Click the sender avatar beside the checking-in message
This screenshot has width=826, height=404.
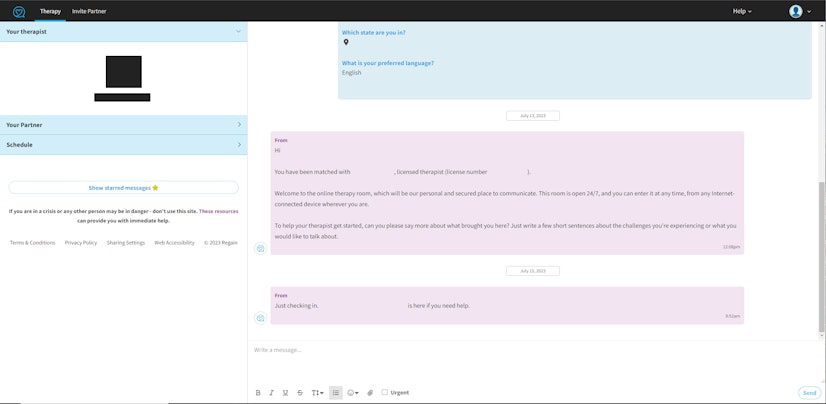point(260,318)
